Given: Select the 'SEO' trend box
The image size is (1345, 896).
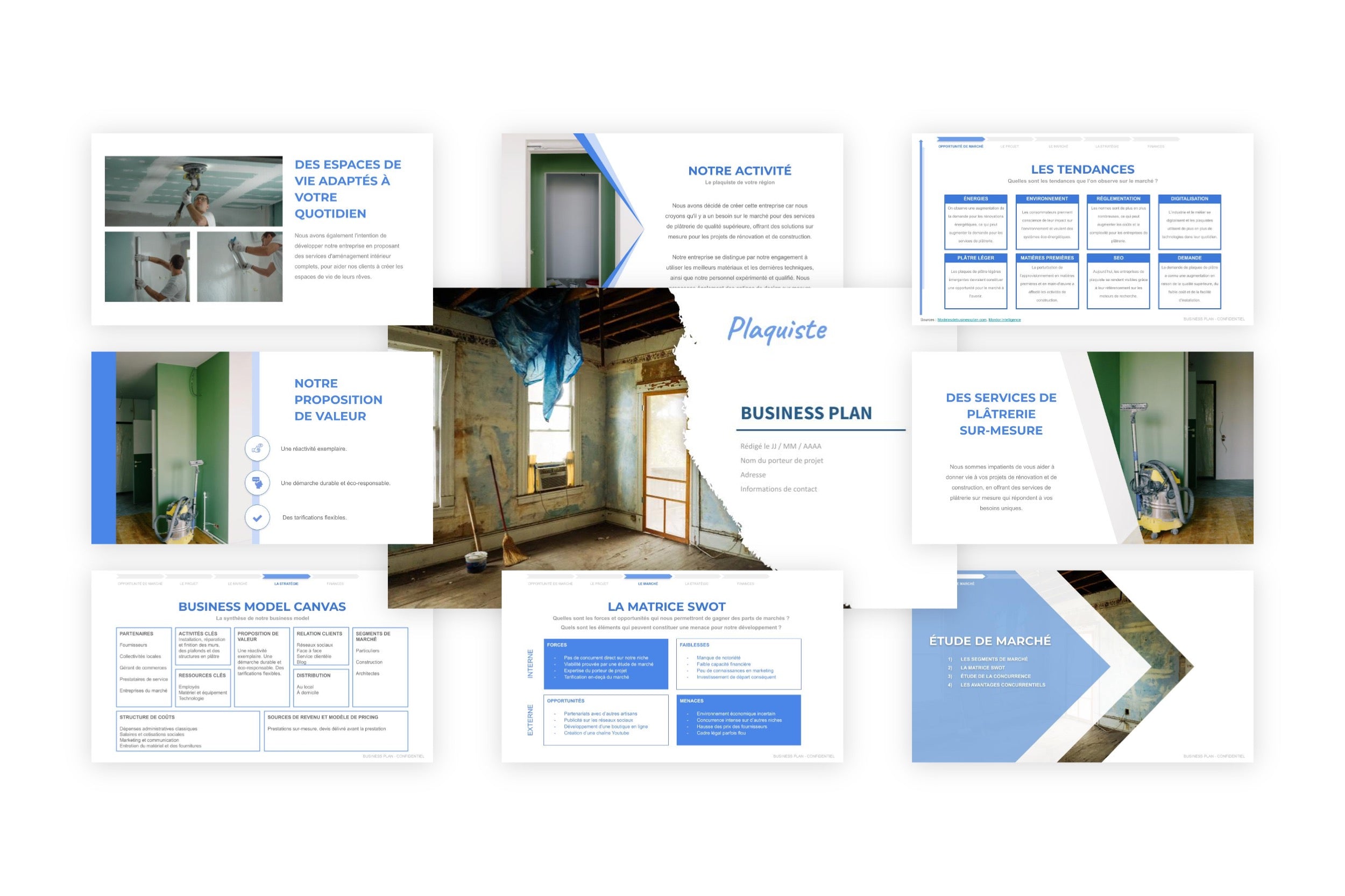Looking at the screenshot, I should 1118,281.
